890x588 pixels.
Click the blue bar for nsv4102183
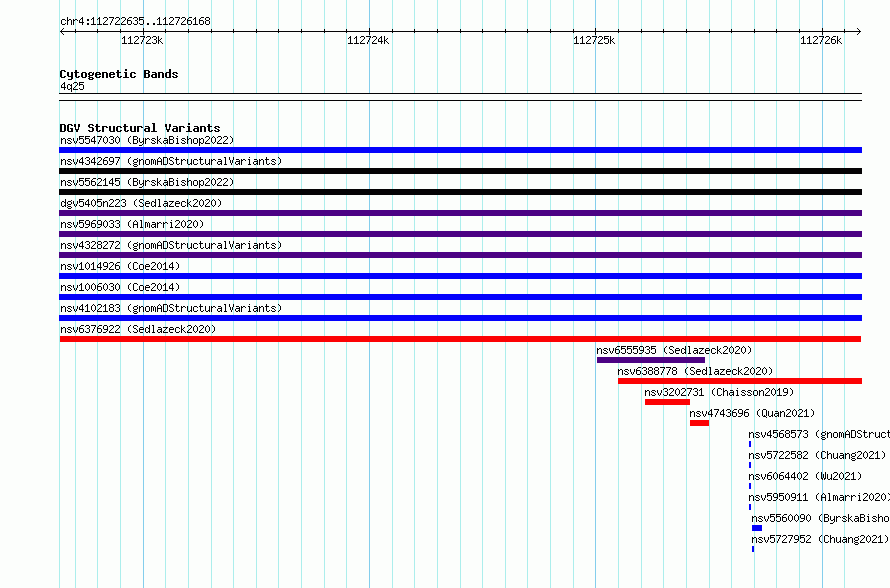[460, 318]
